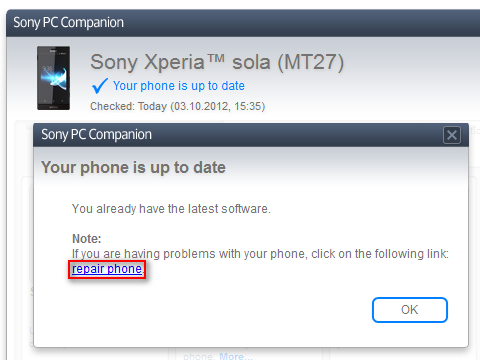480x360 pixels.
Task: Click the main Sony PC Companion window title bar
Action: 243,23
